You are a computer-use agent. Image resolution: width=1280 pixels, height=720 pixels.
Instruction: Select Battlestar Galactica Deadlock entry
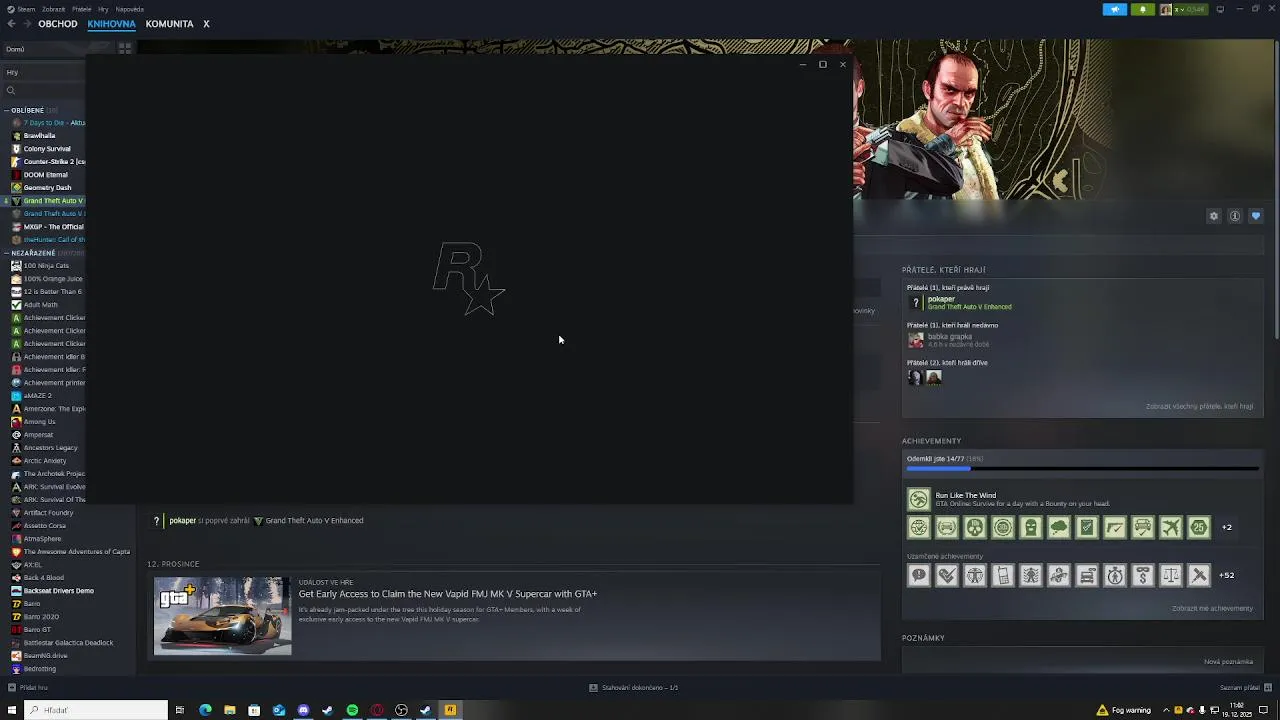(x=68, y=643)
